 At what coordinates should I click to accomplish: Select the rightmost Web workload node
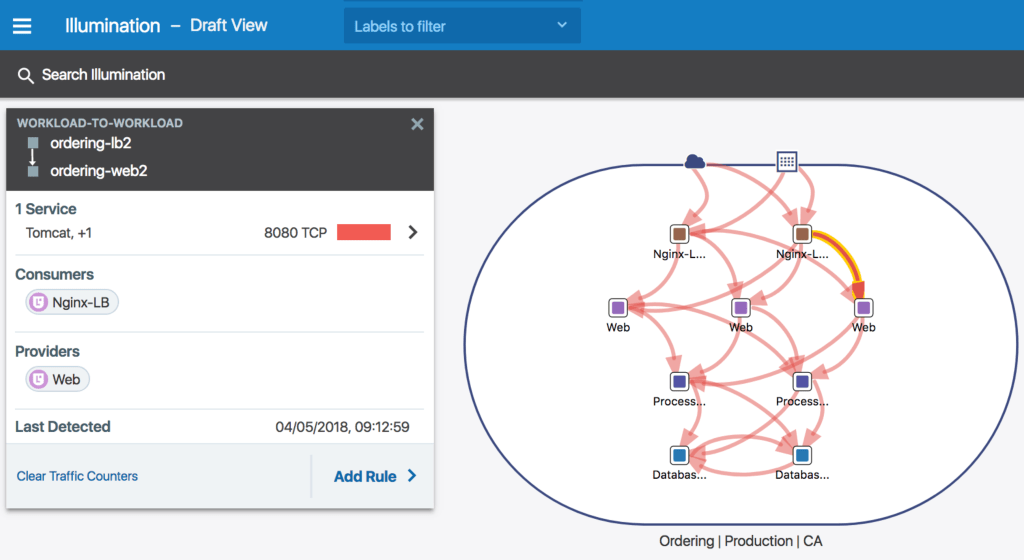point(863,307)
